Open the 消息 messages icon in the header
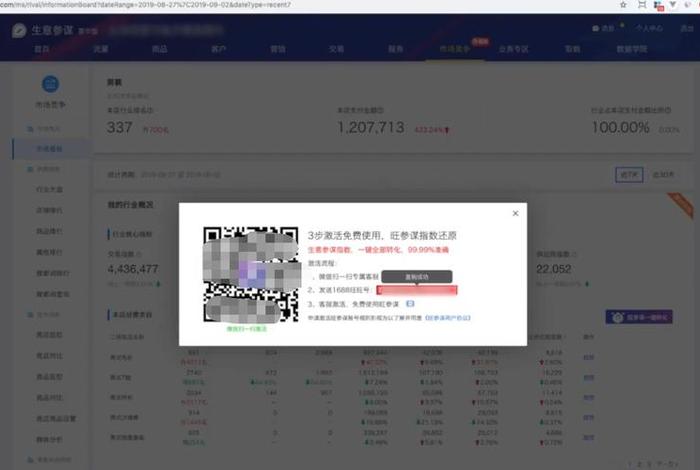The height and width of the screenshot is (470, 700). click(604, 29)
